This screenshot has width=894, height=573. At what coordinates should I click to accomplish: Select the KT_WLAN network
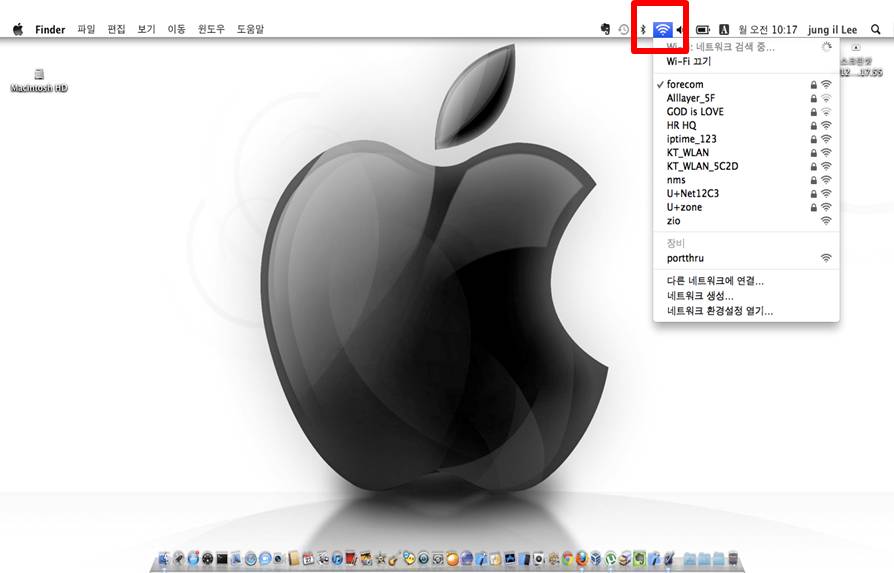tap(688, 153)
